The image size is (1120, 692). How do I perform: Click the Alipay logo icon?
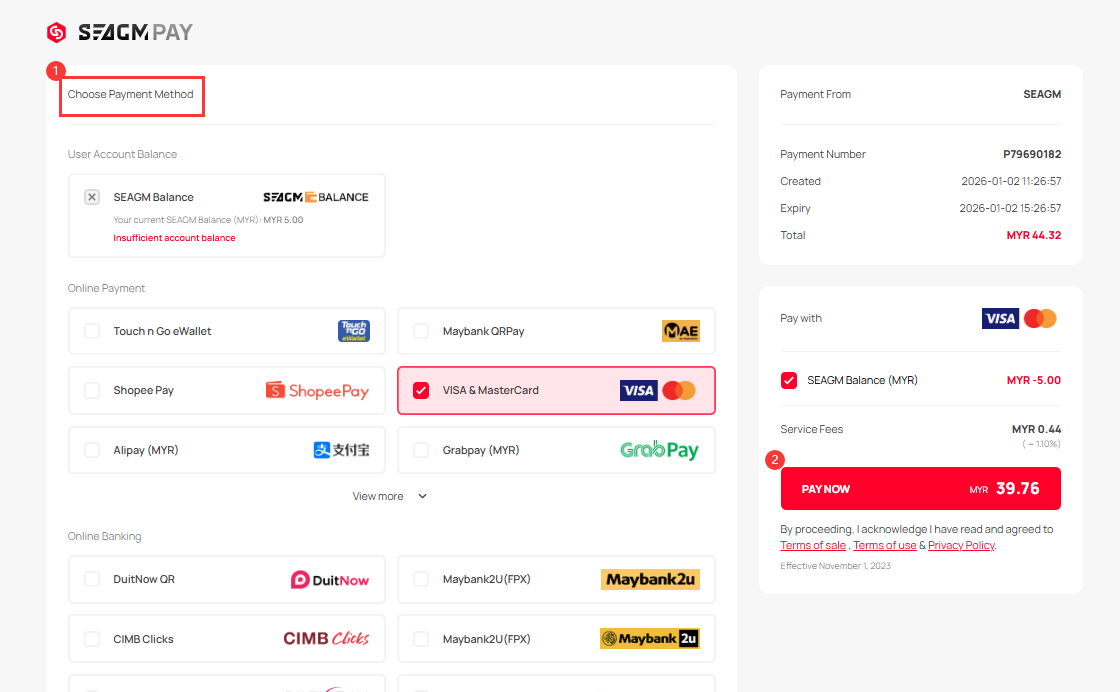click(341, 450)
